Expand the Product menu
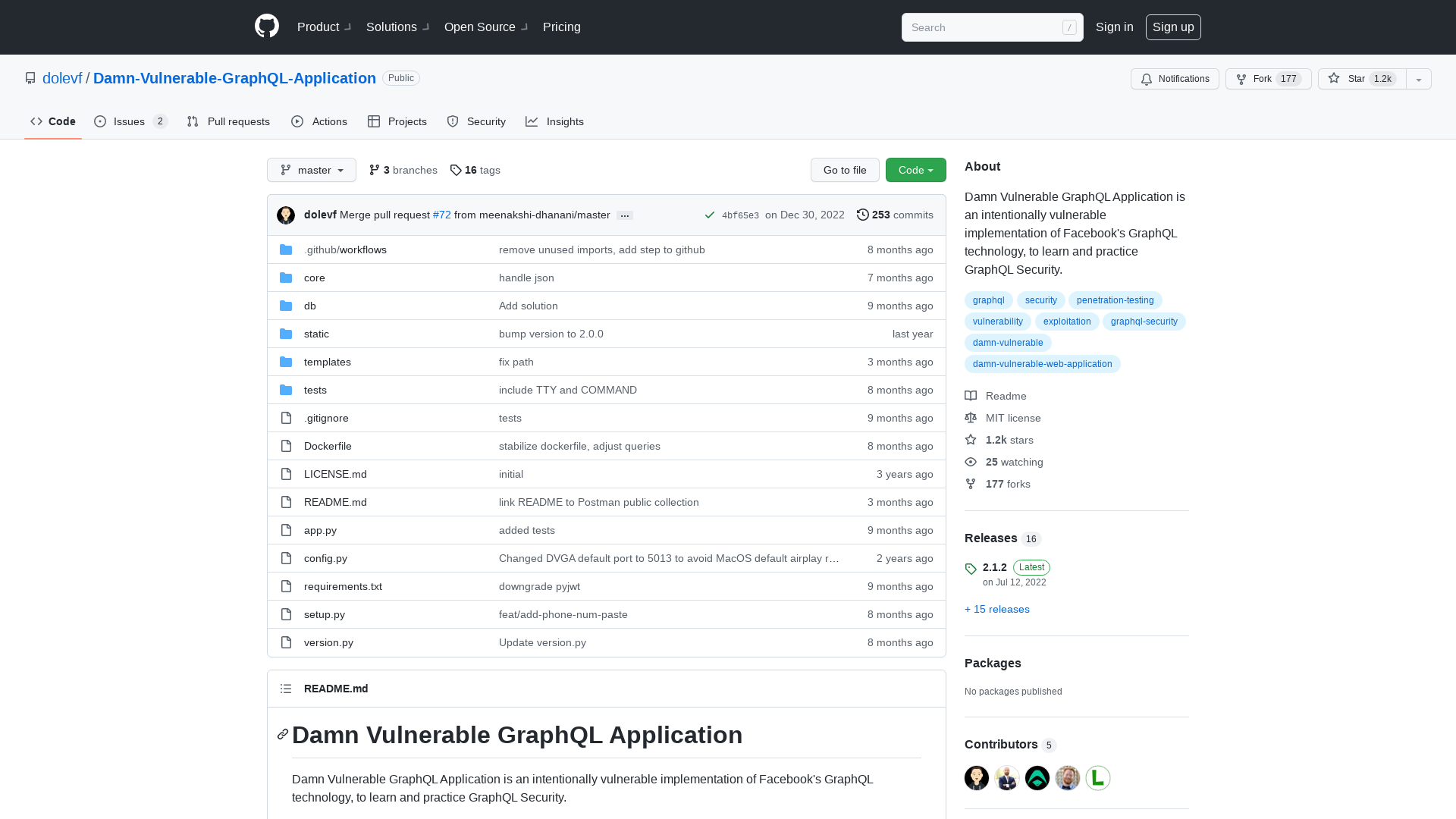Viewport: 1456px width, 819px height. coord(324,27)
